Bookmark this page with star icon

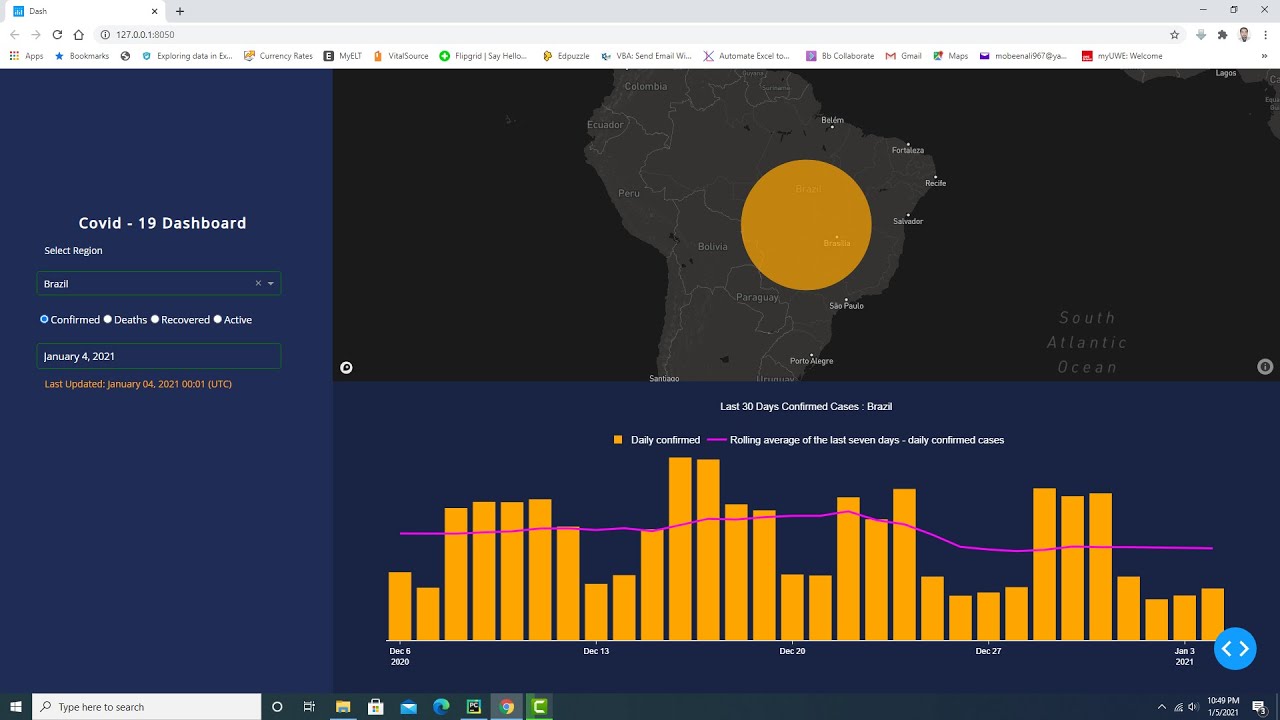coord(1174,35)
